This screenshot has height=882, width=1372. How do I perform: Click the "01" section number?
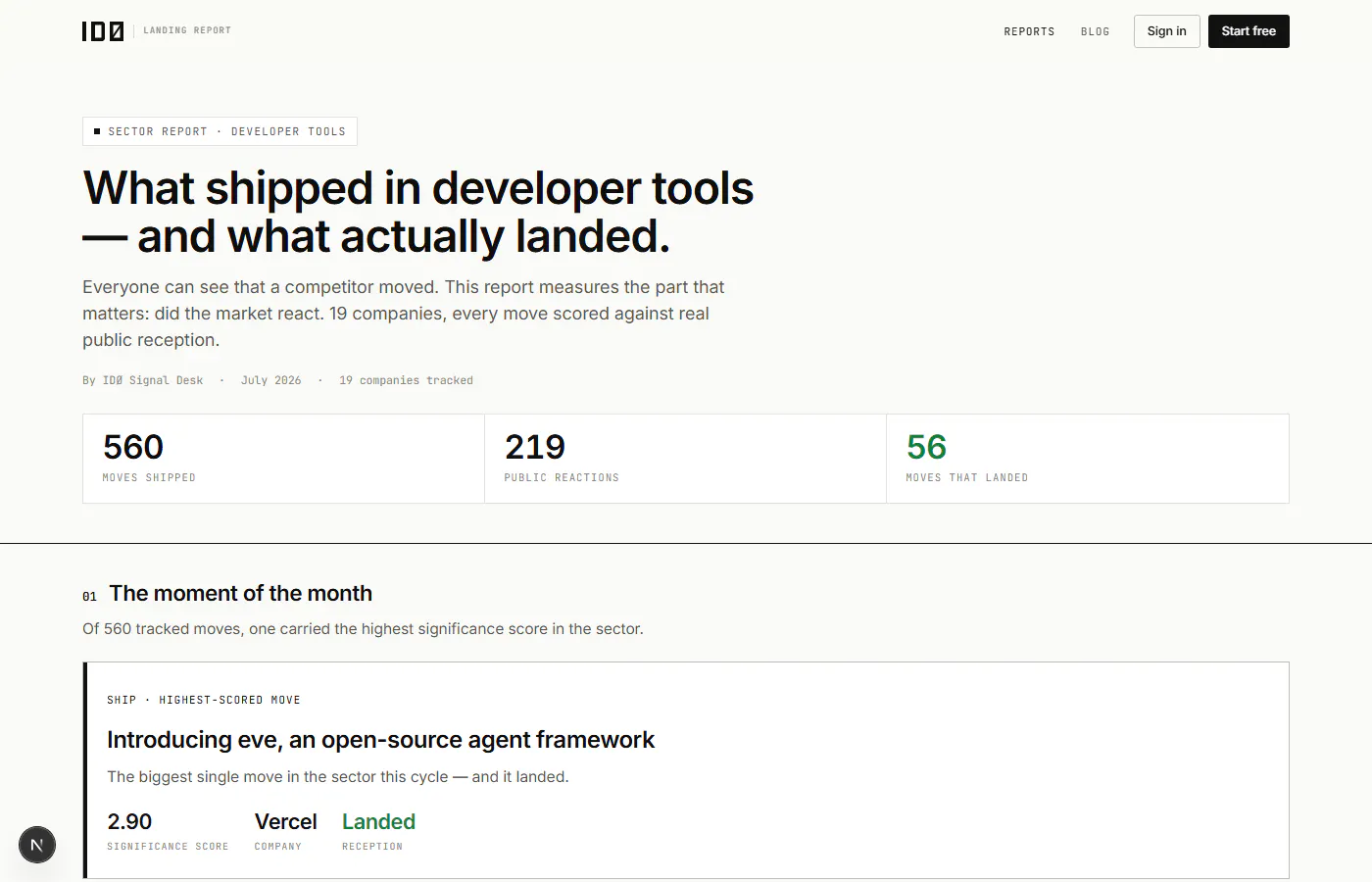tap(89, 596)
